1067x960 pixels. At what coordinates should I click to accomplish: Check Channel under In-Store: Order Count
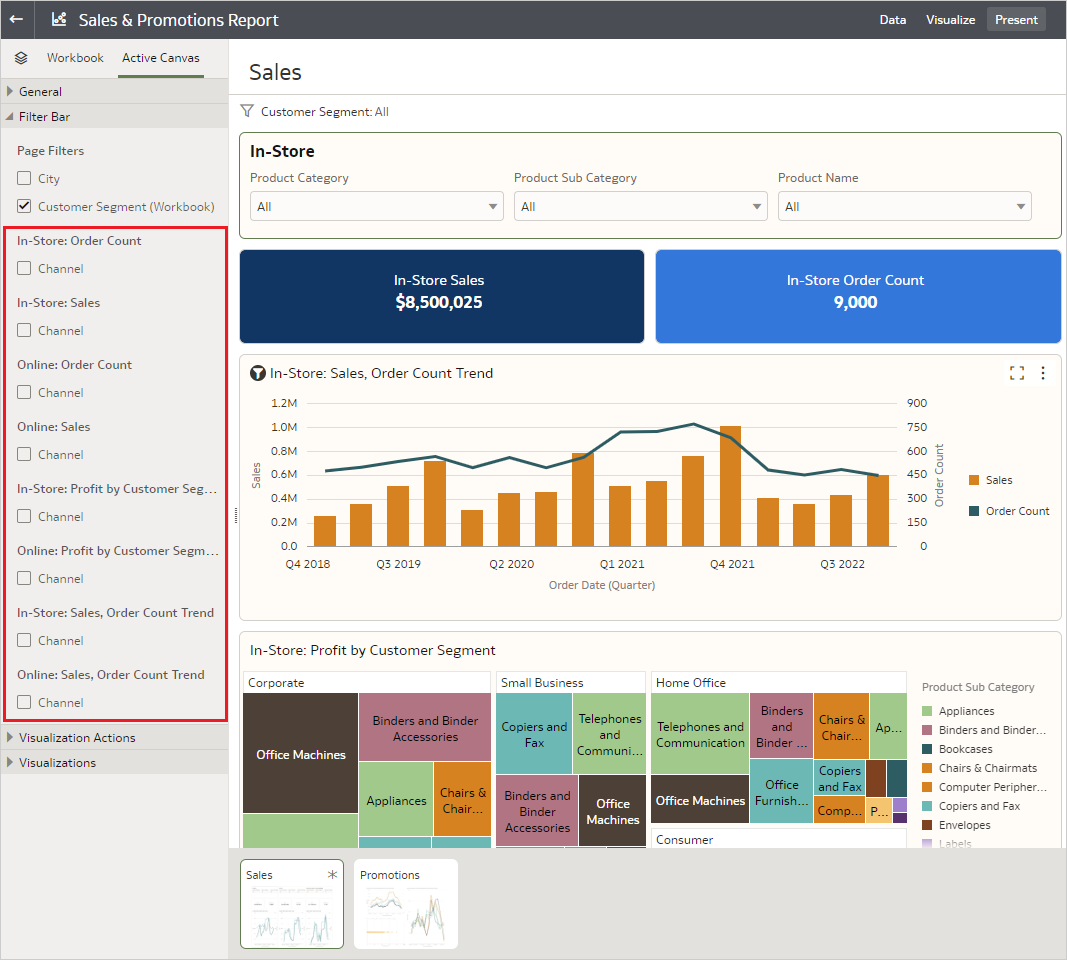coord(25,269)
